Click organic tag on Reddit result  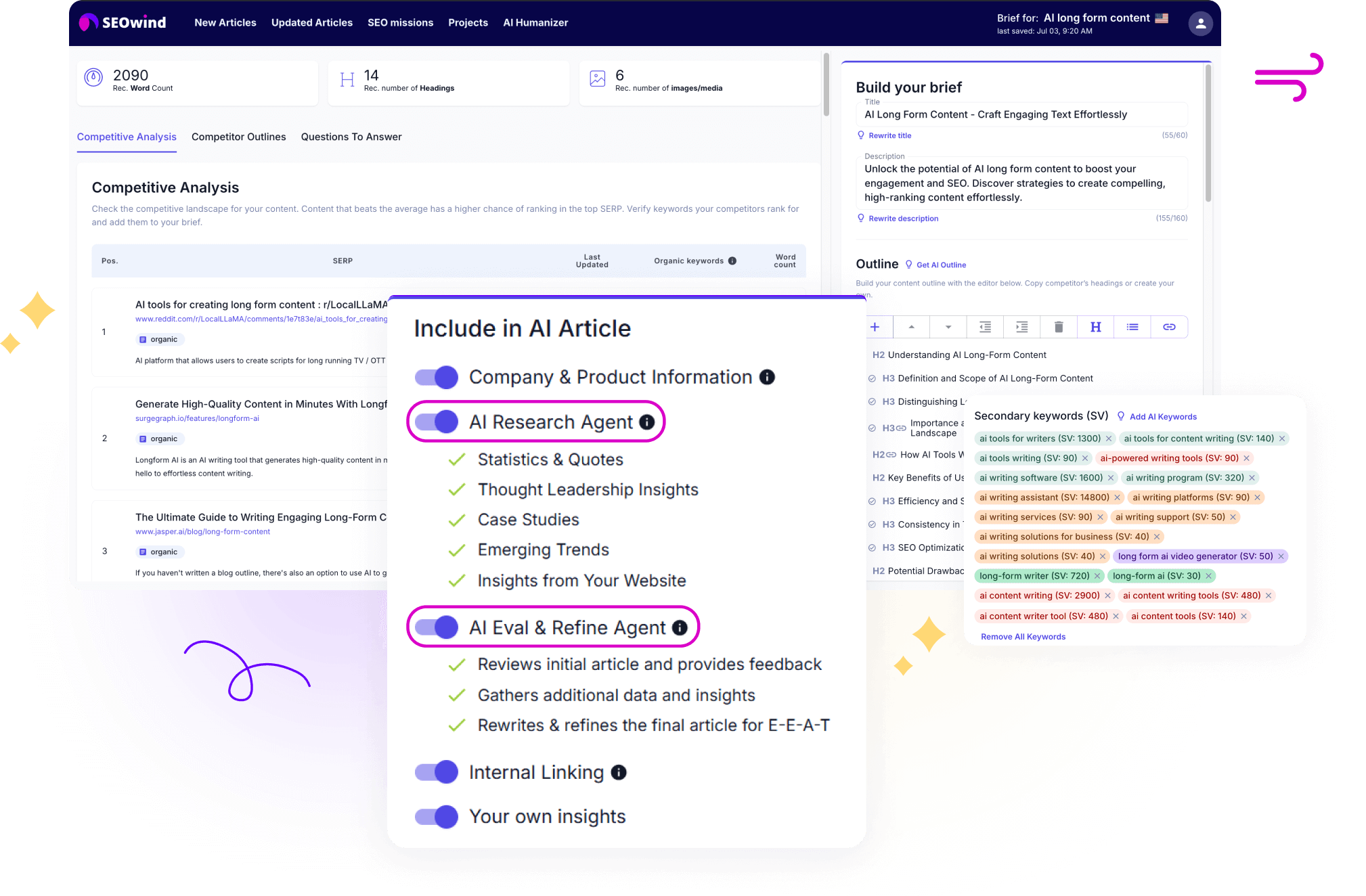[x=158, y=340]
